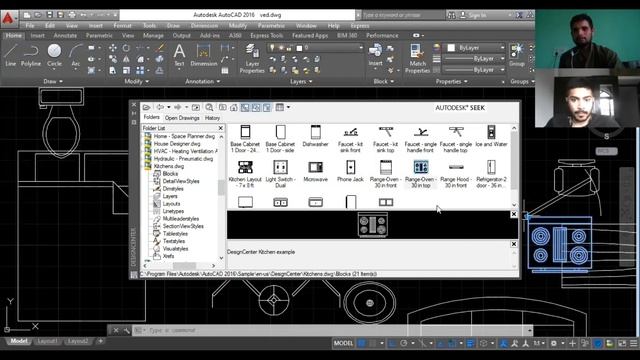Close the Folder List pane
The height and width of the screenshot is (360, 640).
pyautogui.click(x=221, y=128)
